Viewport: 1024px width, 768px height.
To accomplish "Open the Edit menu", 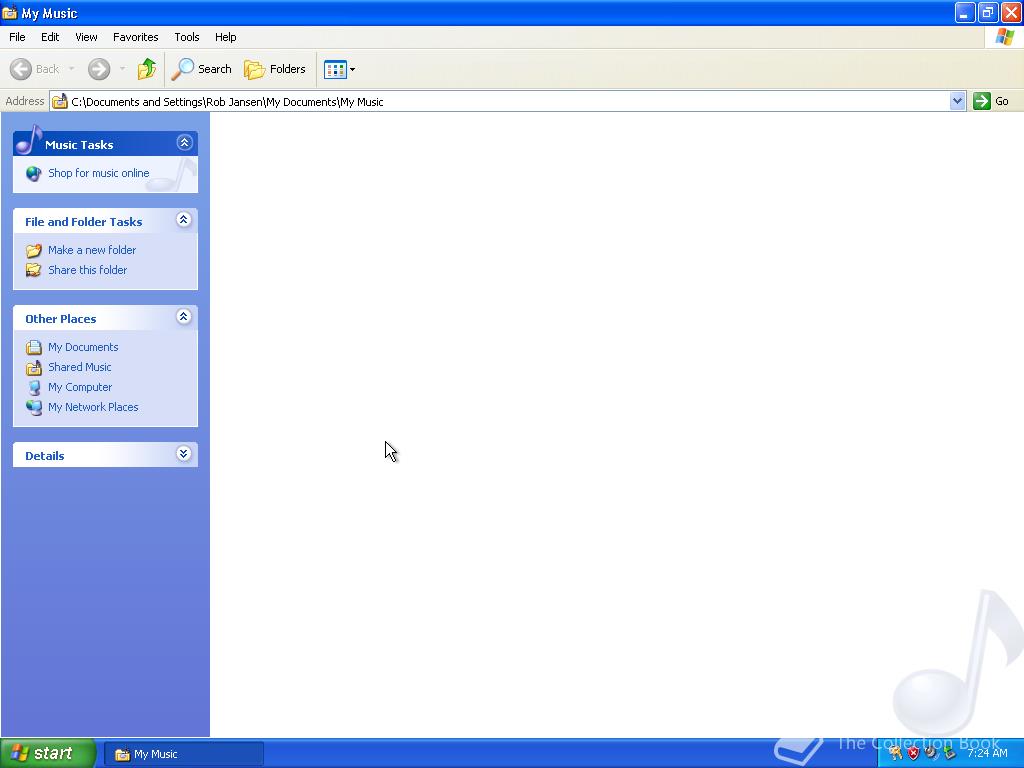I will (50, 37).
